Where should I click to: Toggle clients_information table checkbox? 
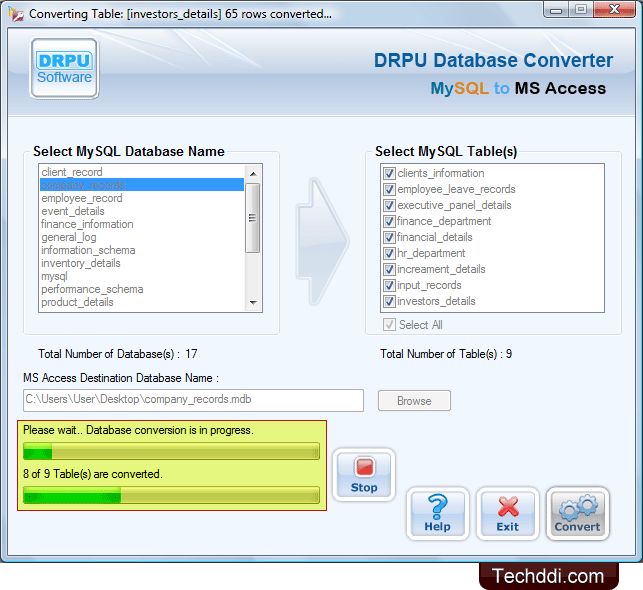point(389,173)
